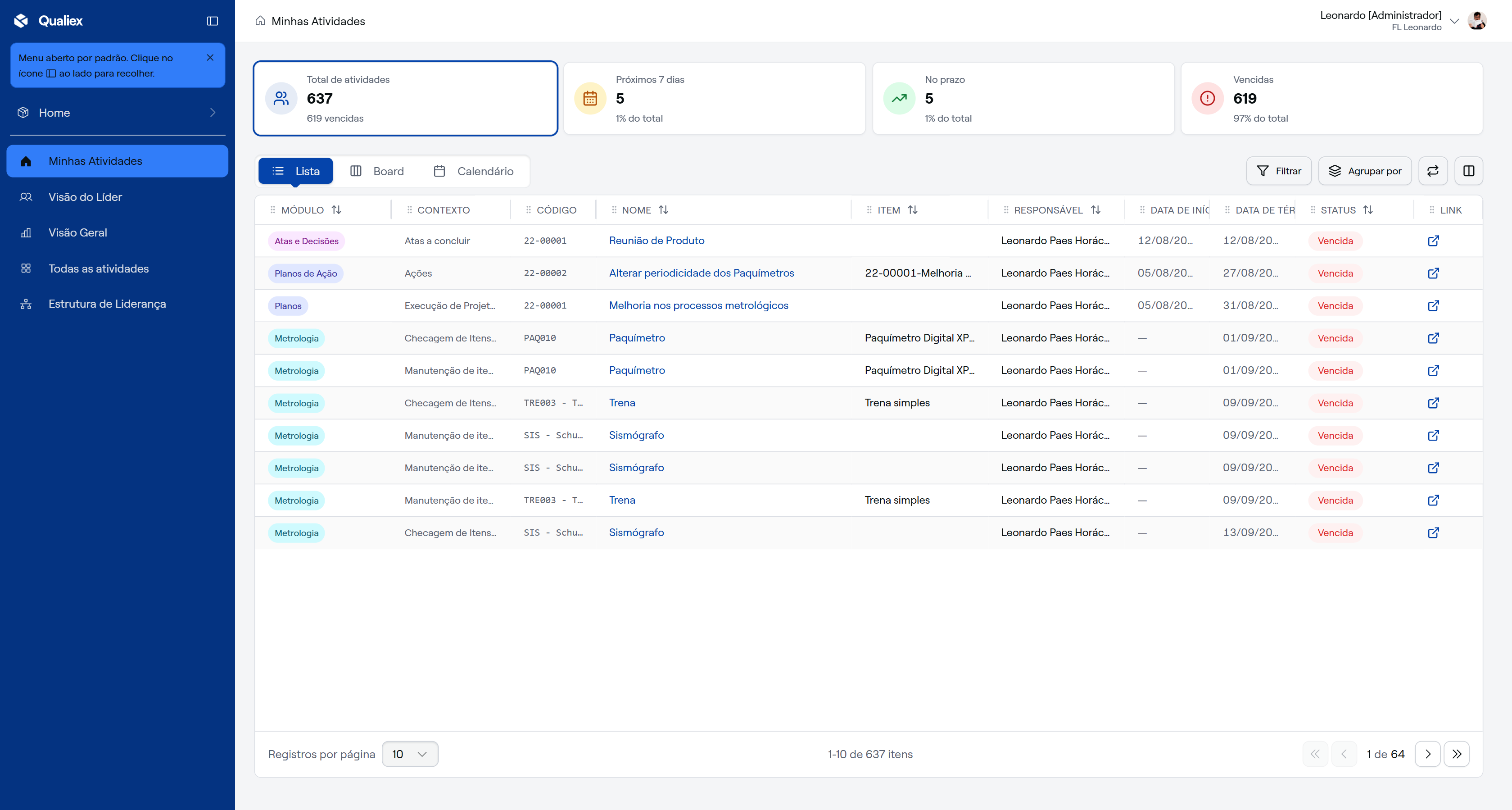Image resolution: width=1512 pixels, height=810 pixels.
Task: Click the Atas e Decisões module tag
Action: point(306,241)
